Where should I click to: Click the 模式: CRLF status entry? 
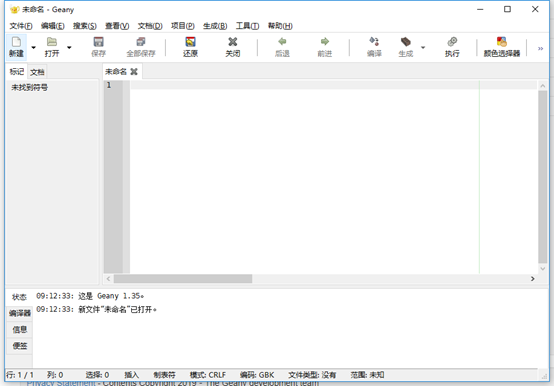[x=208, y=375]
